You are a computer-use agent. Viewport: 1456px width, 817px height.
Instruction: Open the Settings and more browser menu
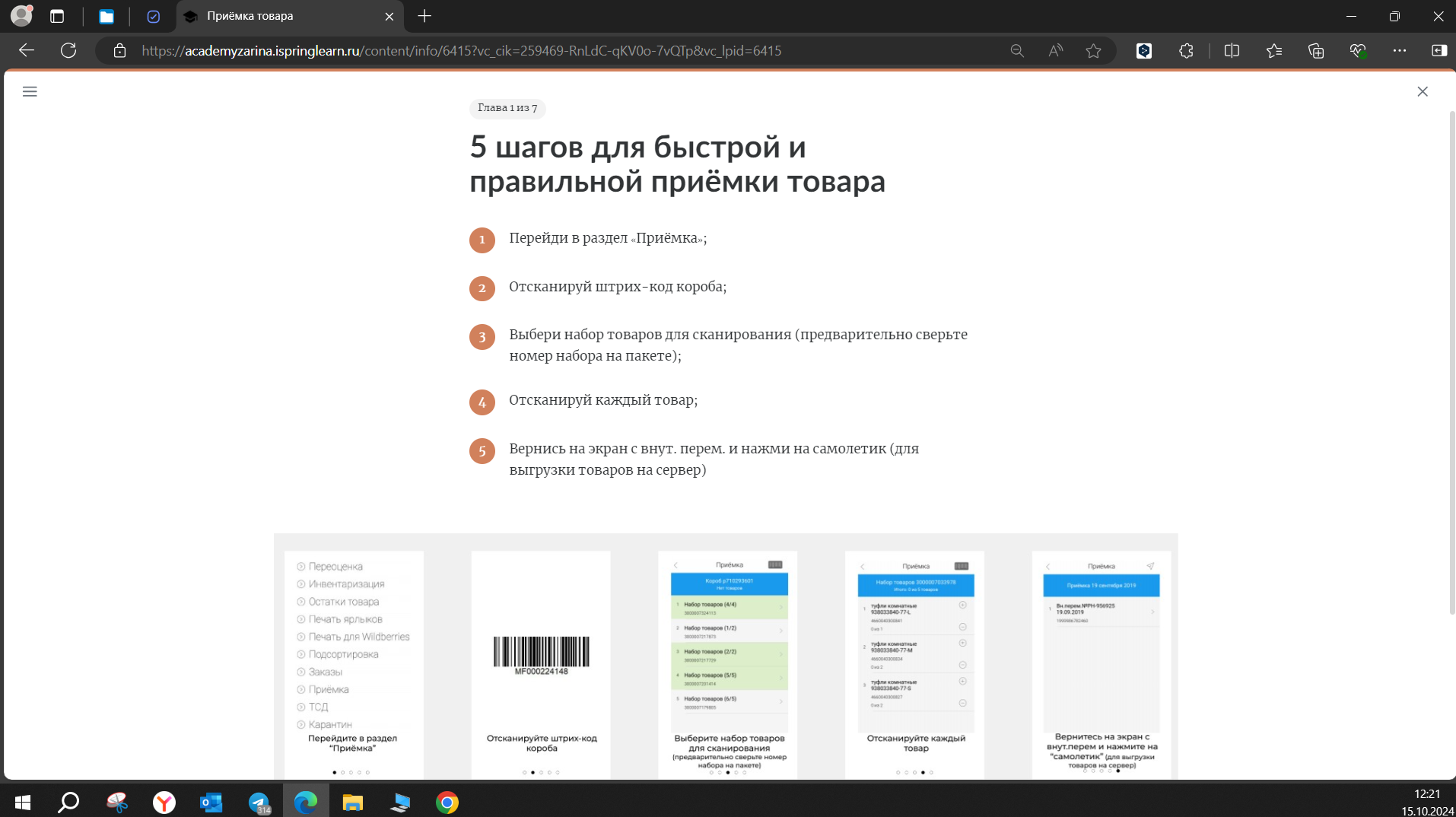[x=1401, y=50]
